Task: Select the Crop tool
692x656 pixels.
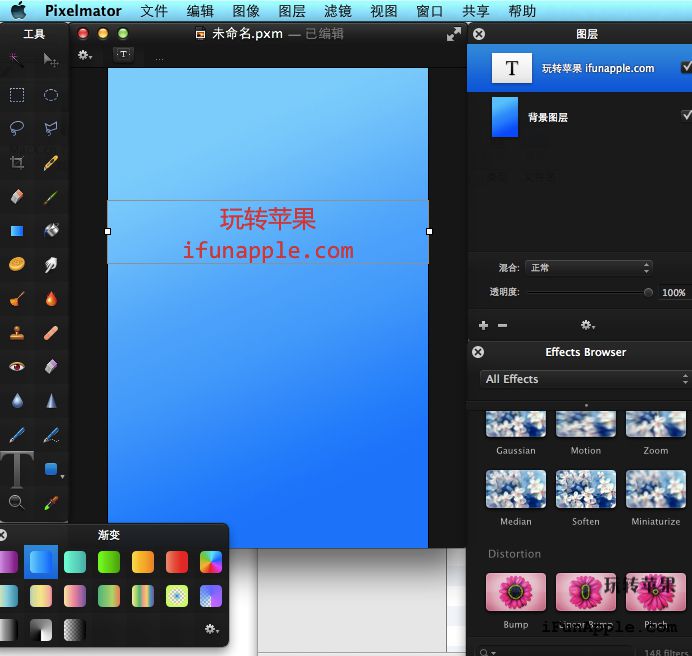Action: click(17, 162)
